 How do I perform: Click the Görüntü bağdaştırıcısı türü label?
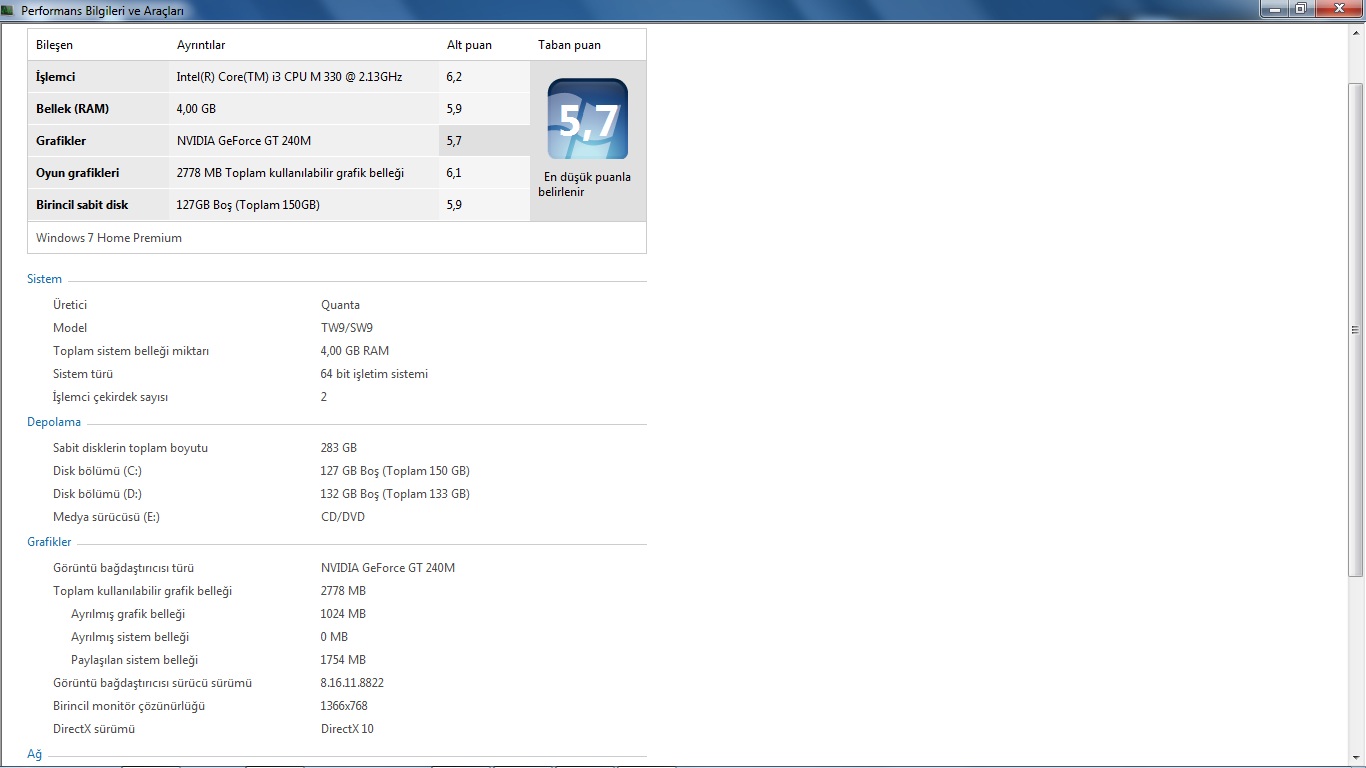point(123,568)
